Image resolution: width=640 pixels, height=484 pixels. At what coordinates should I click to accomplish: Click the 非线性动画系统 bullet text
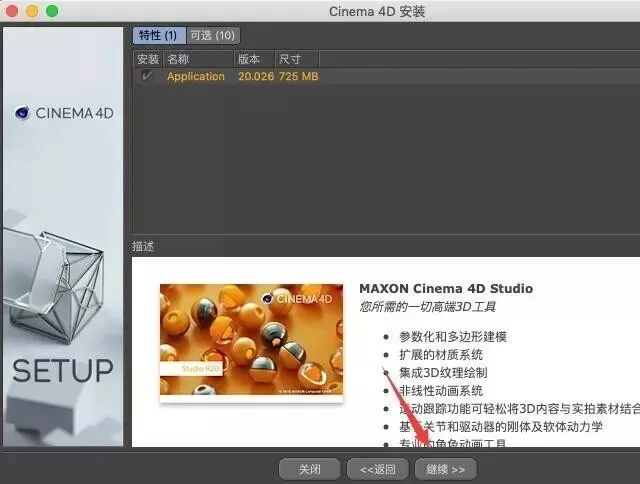point(441,391)
